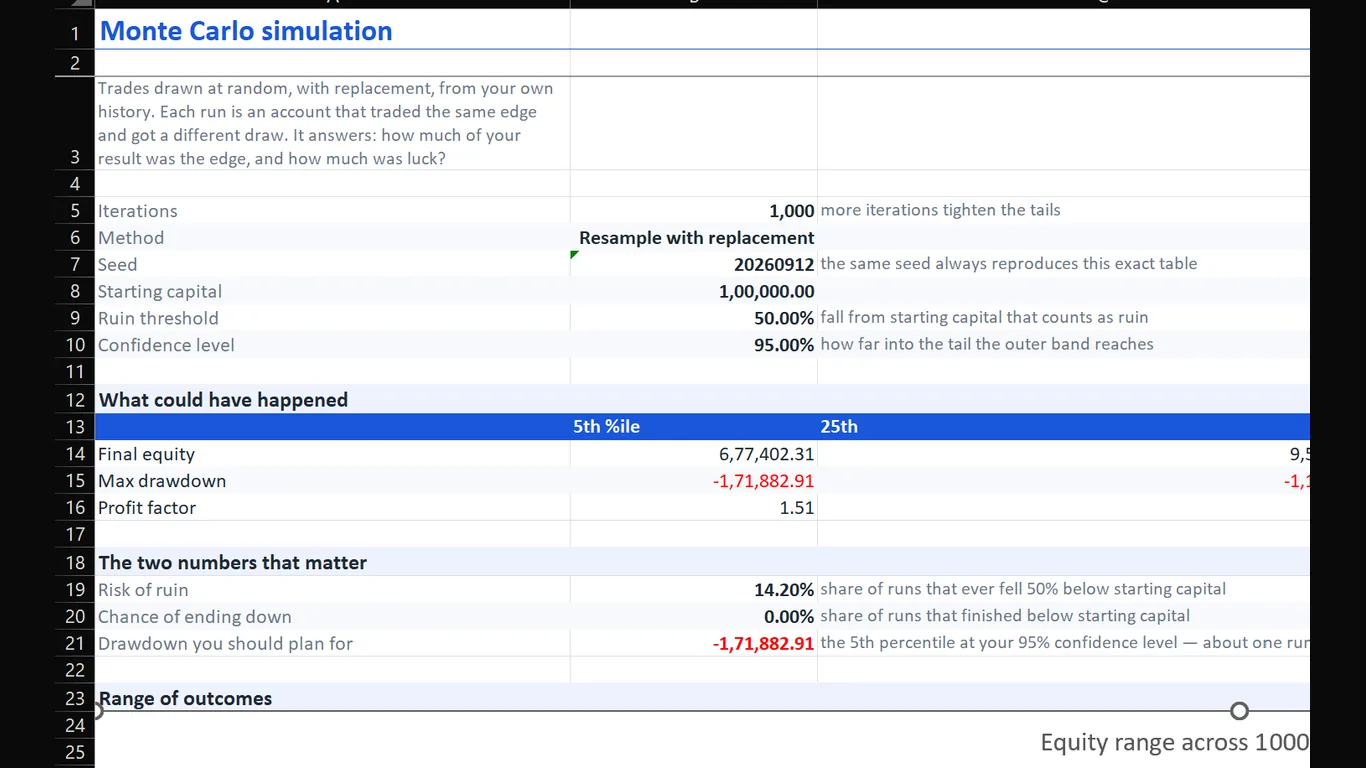Click the green error indicator in the Seed cell

coord(574,255)
